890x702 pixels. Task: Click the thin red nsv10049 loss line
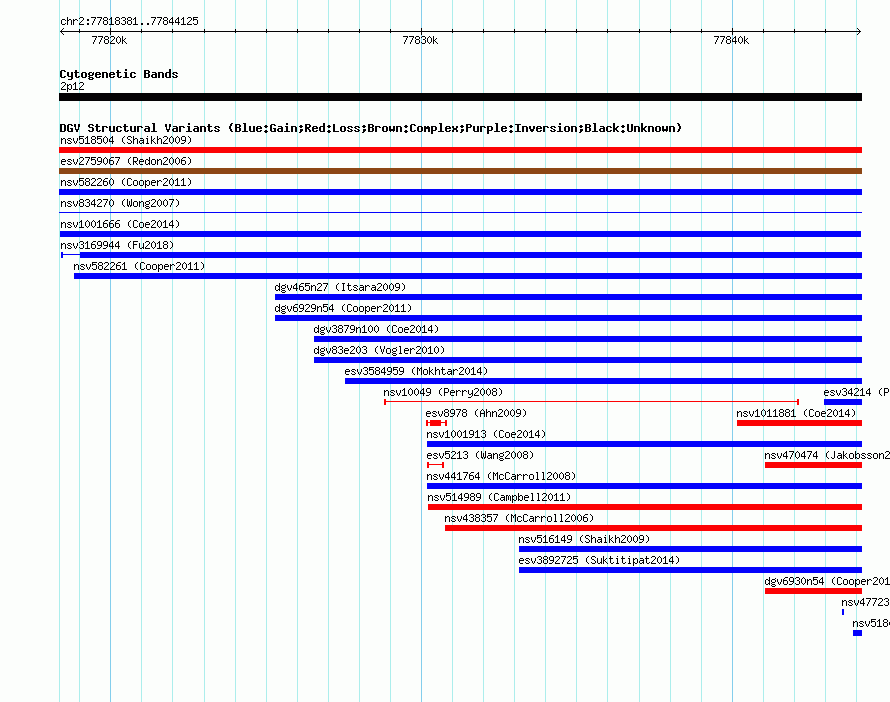(x=591, y=402)
